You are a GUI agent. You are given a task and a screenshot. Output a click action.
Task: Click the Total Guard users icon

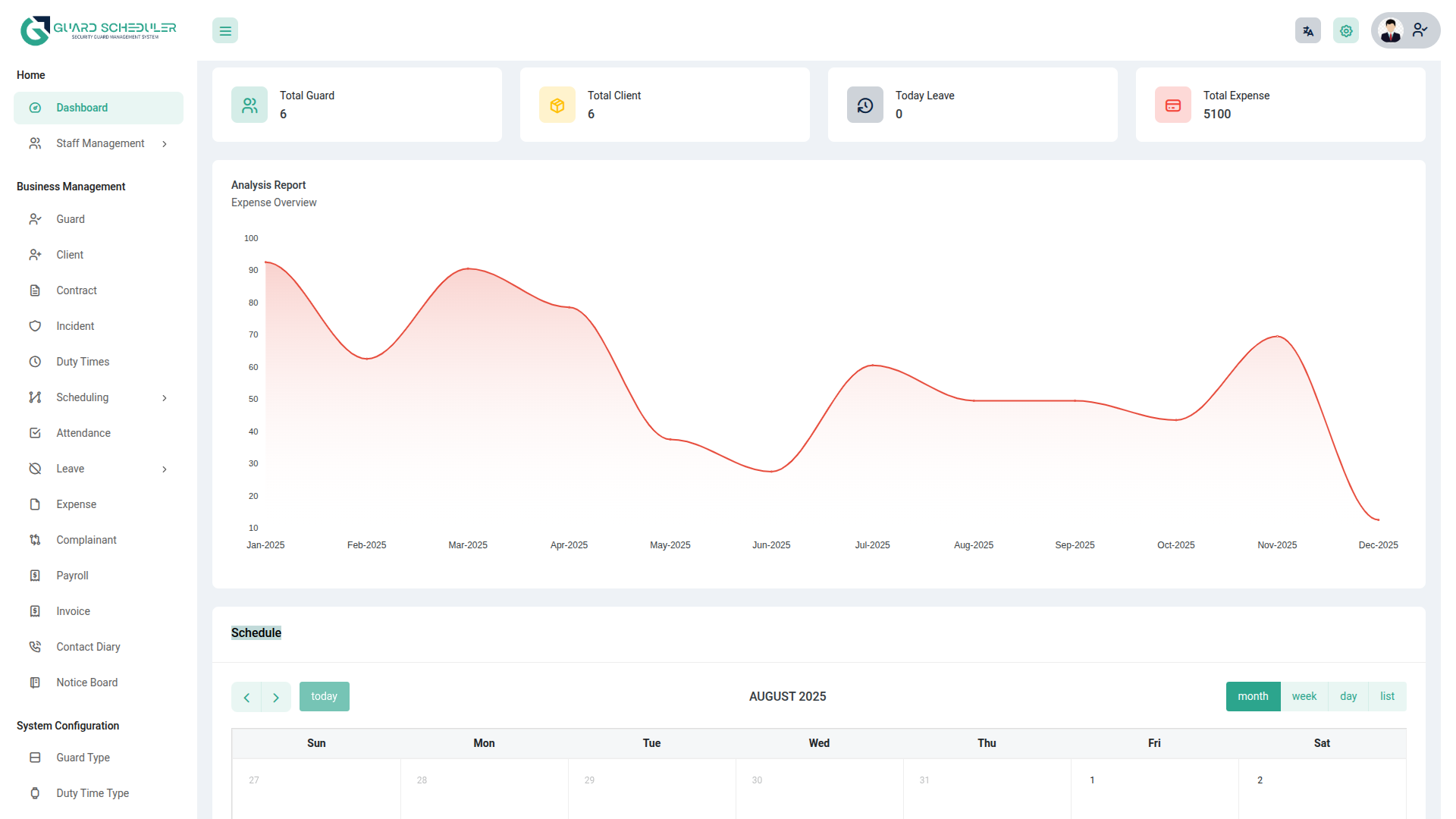(249, 105)
